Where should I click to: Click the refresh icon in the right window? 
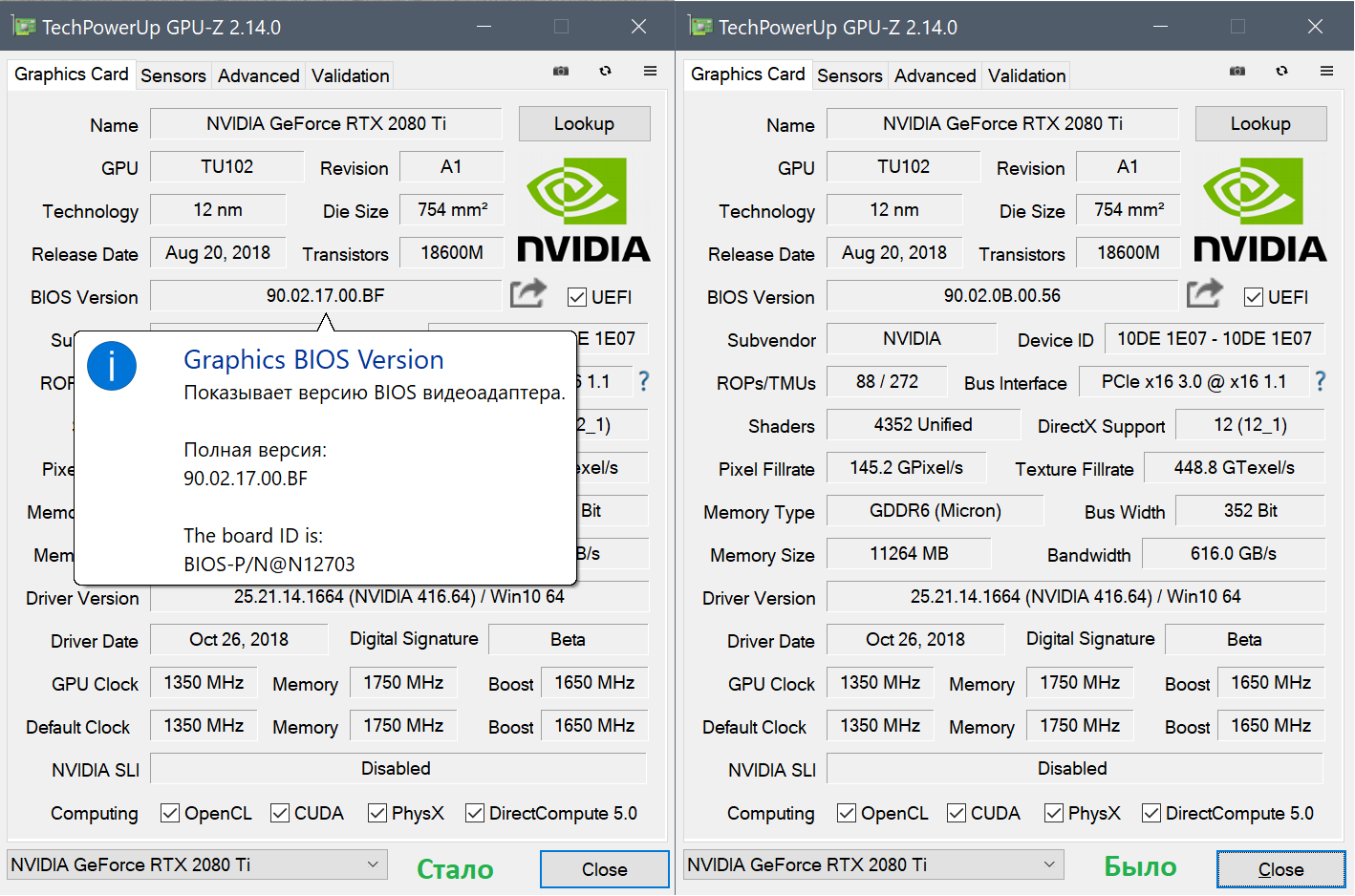click(1281, 71)
